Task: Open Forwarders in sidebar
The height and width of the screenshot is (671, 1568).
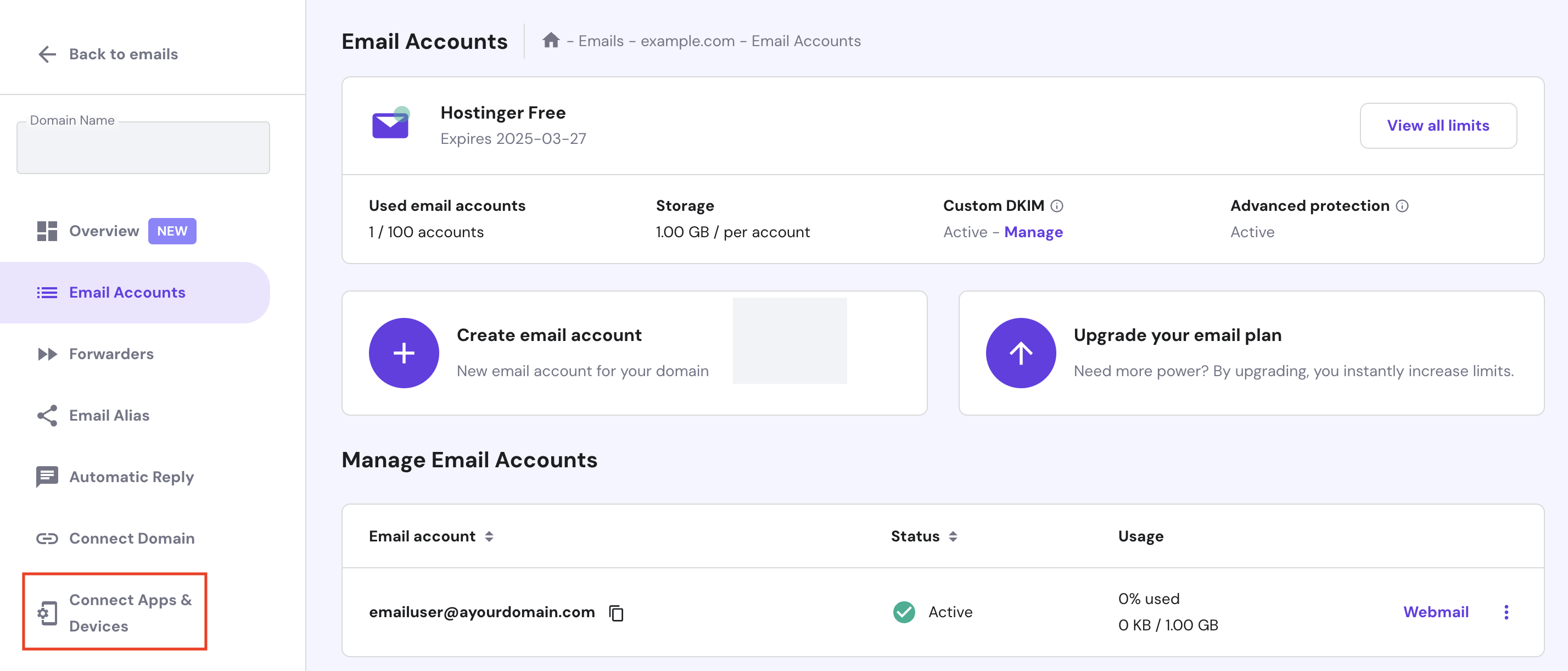Action: coord(111,354)
